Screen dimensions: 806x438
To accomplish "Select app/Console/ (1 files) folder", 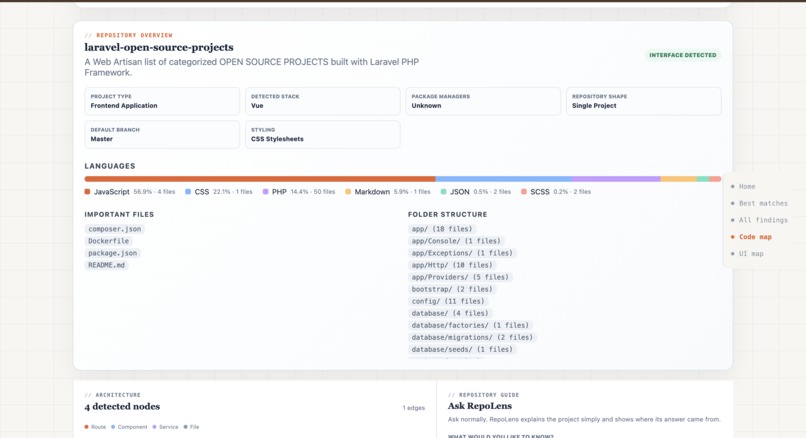I will 456,241.
